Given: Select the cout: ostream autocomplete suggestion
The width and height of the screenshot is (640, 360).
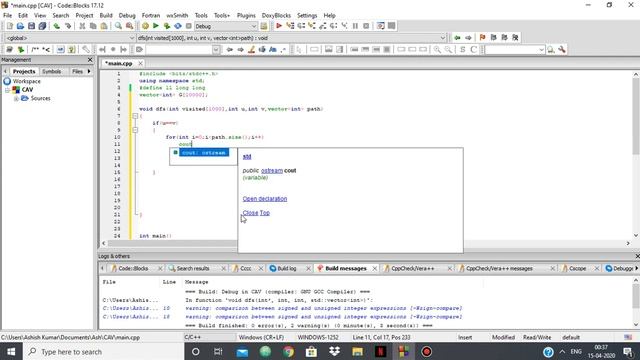Looking at the screenshot, I should click(x=203, y=153).
